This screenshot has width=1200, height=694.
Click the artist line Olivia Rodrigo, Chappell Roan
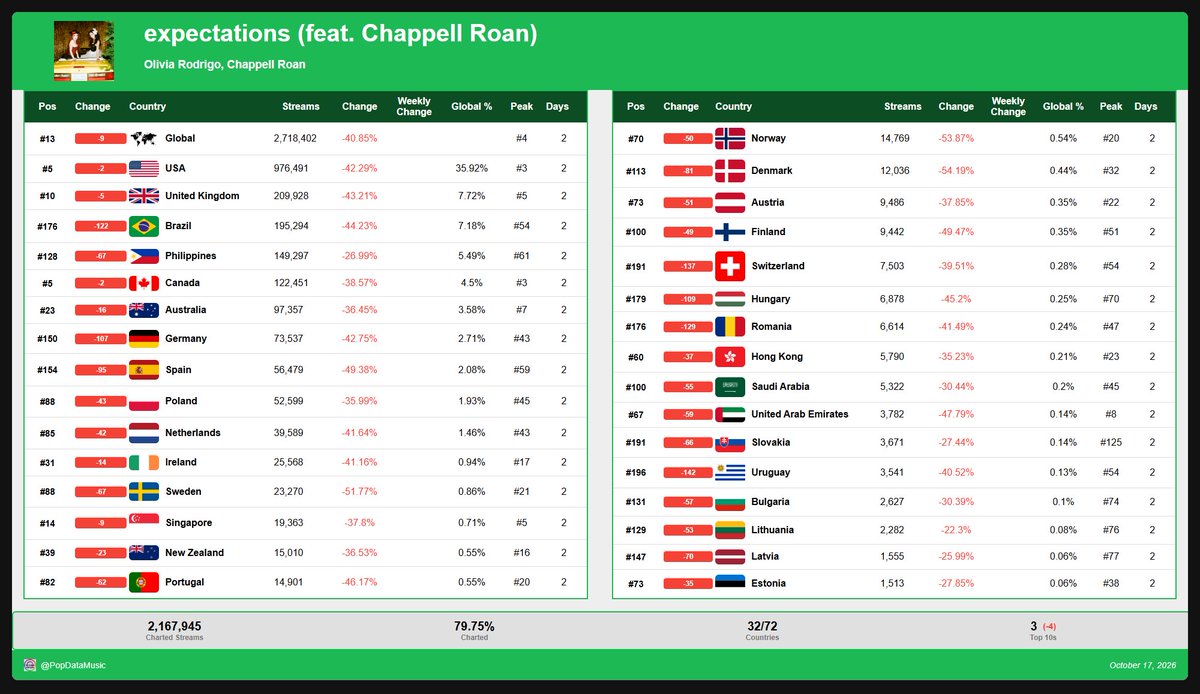click(x=225, y=65)
